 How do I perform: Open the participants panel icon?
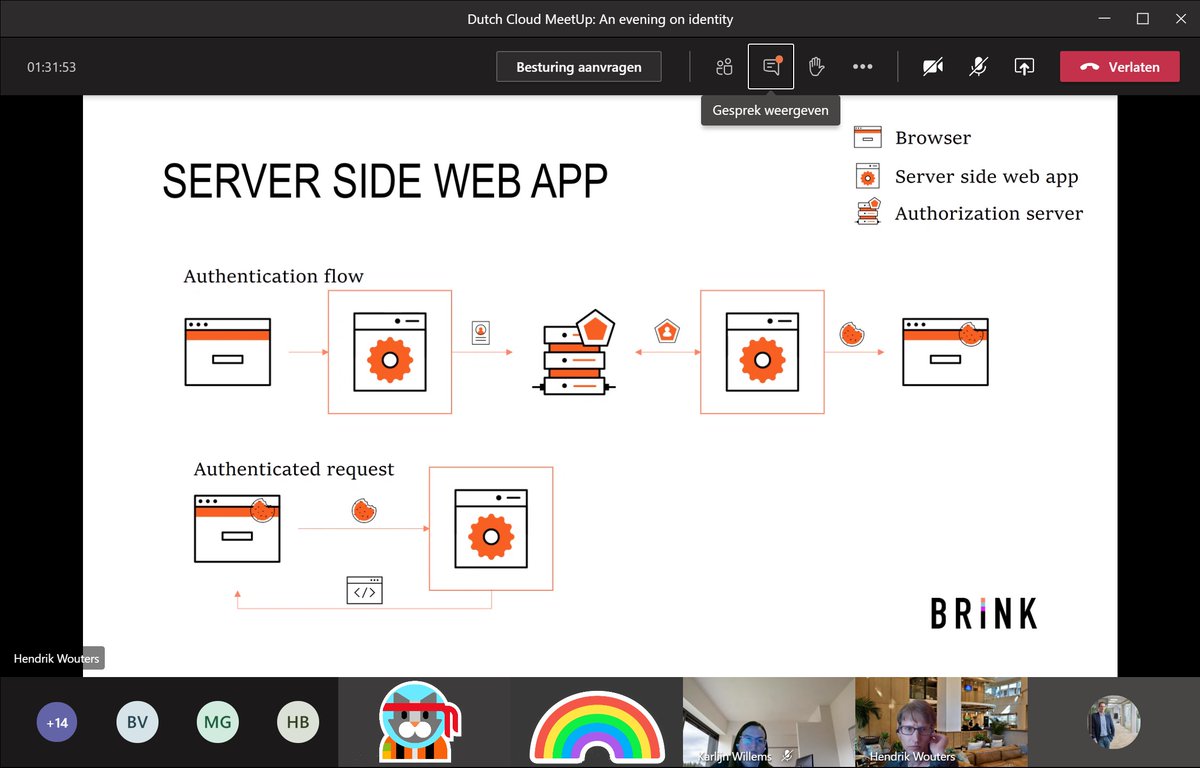(x=724, y=67)
